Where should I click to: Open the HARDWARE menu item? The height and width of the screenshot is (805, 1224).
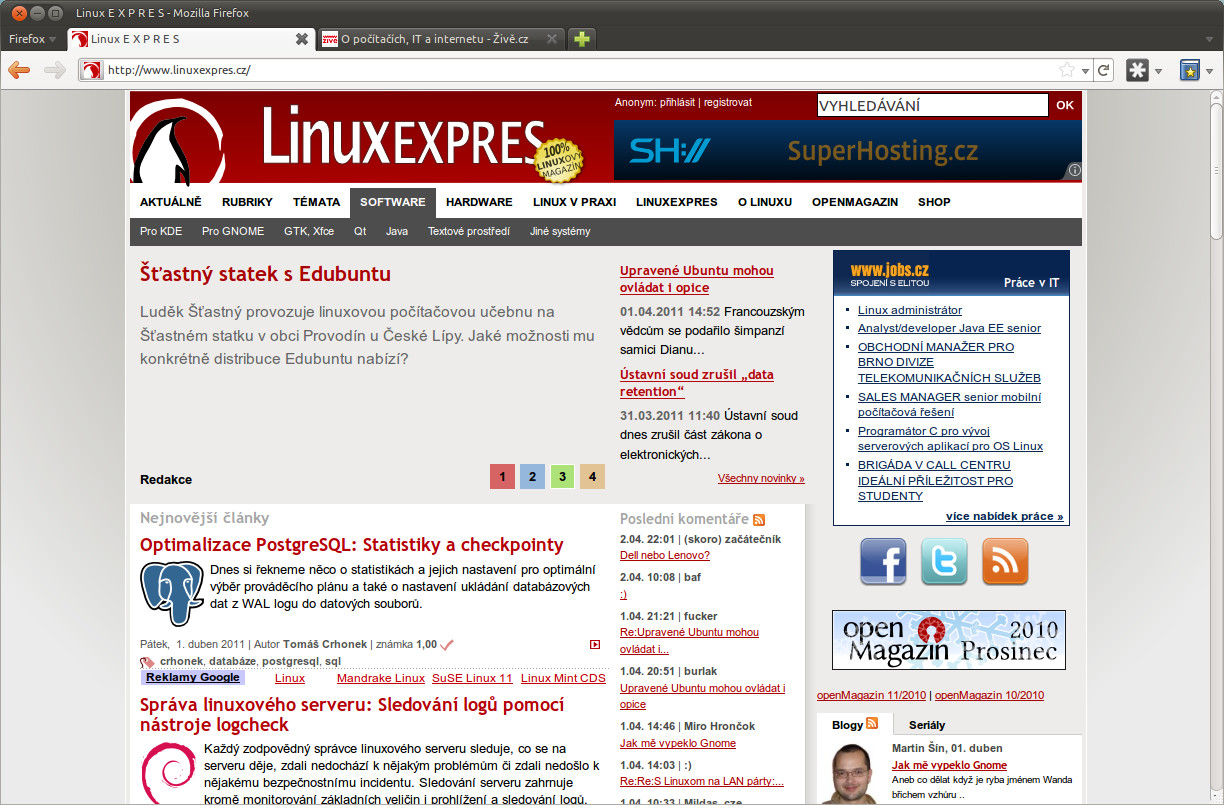479,202
